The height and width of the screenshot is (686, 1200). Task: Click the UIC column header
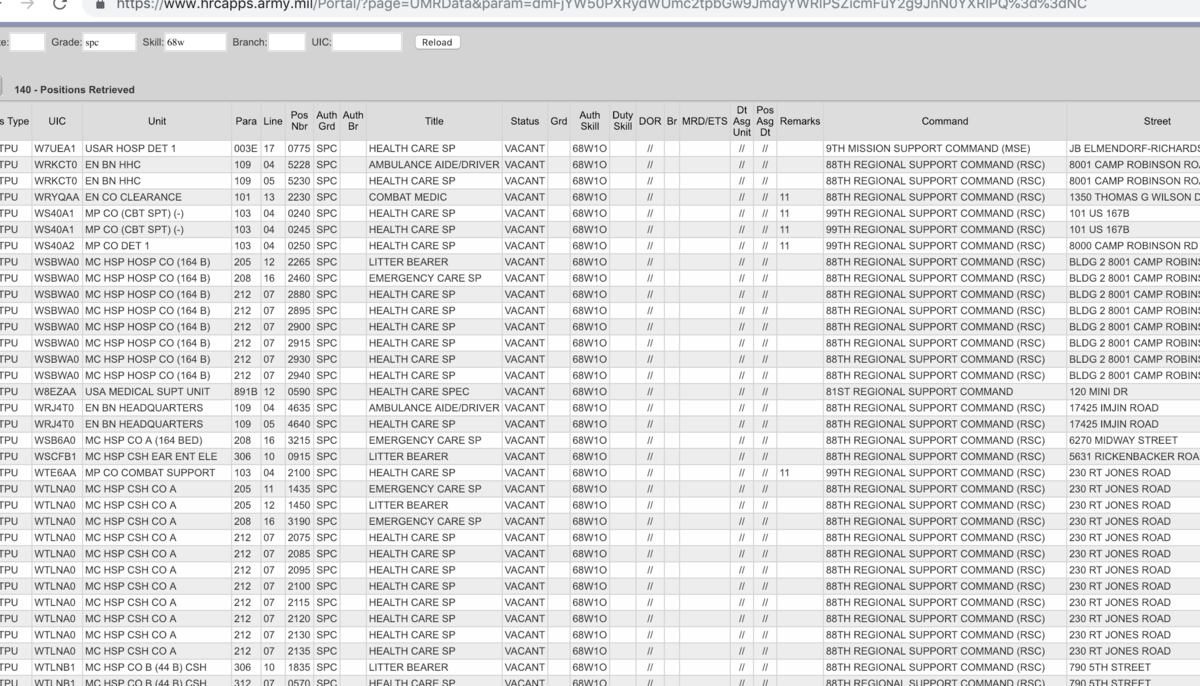[x=56, y=121]
